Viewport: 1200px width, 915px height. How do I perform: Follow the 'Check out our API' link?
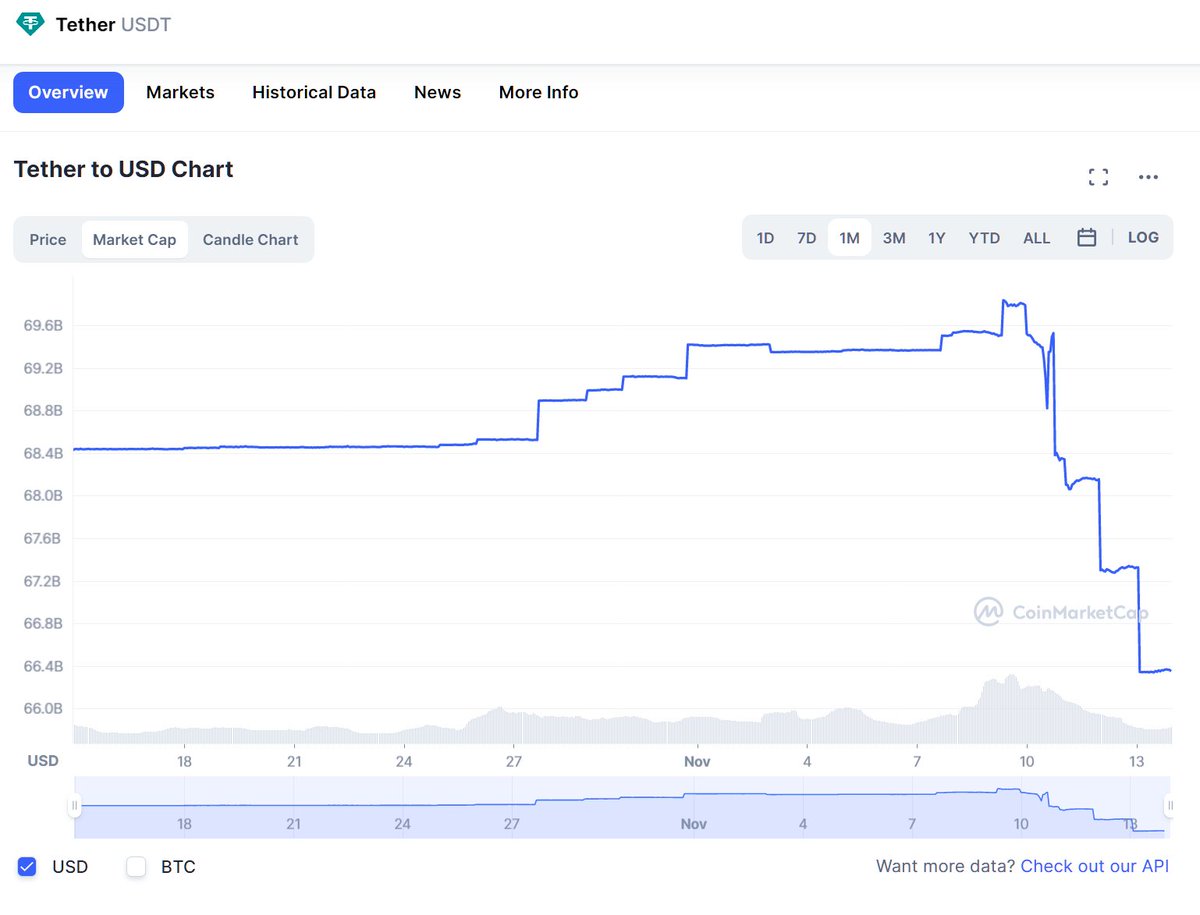pyautogui.click(x=1094, y=866)
